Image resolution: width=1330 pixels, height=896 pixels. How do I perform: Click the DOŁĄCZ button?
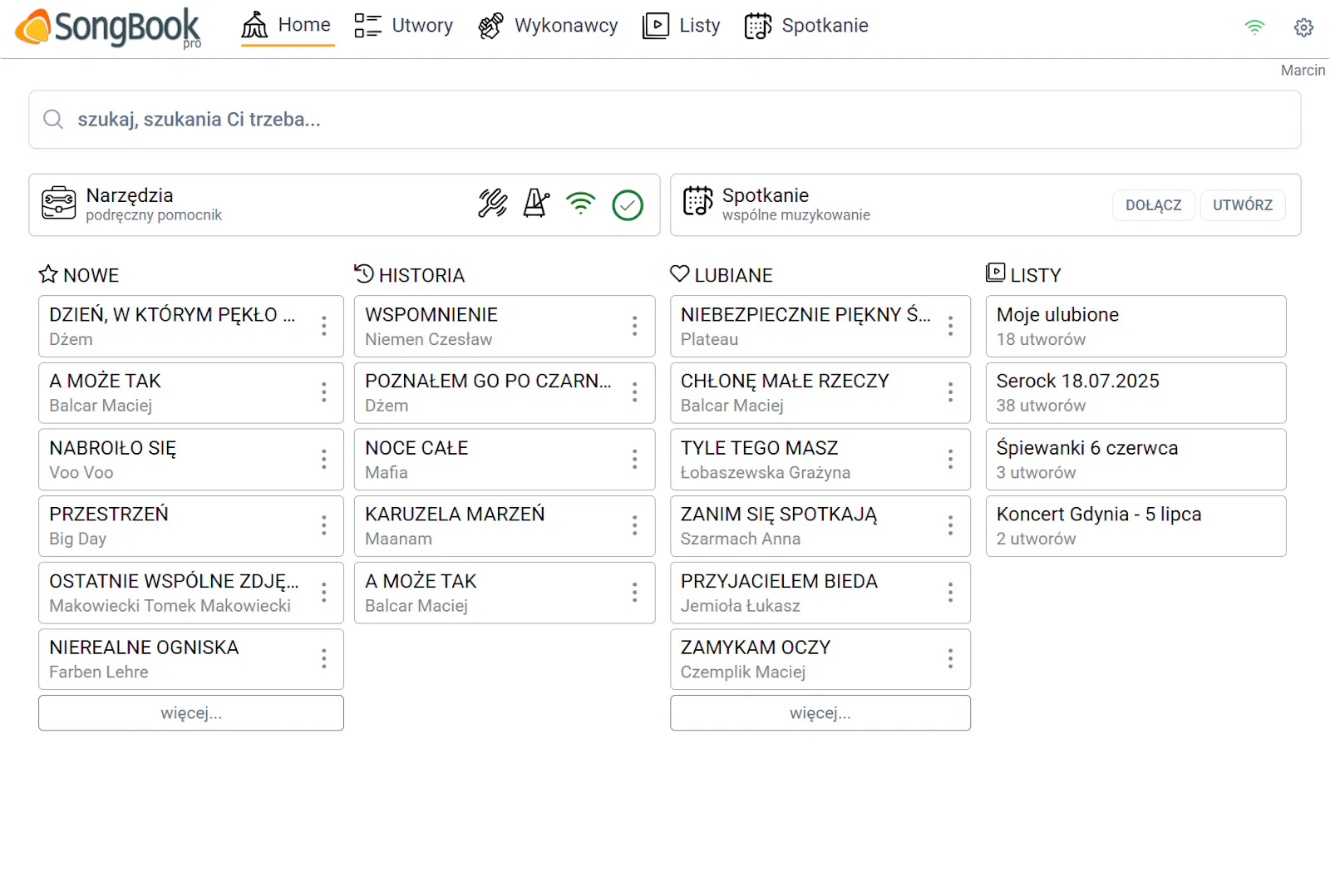point(1153,205)
